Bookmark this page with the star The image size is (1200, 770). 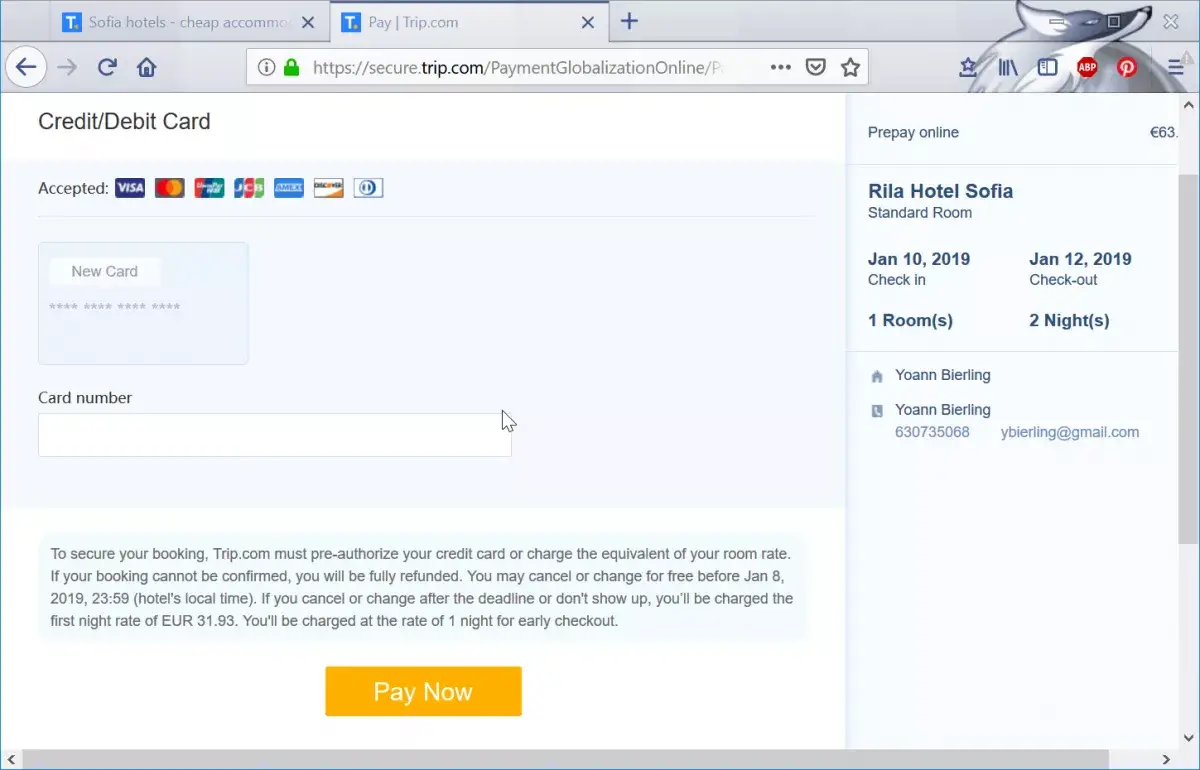tap(850, 67)
